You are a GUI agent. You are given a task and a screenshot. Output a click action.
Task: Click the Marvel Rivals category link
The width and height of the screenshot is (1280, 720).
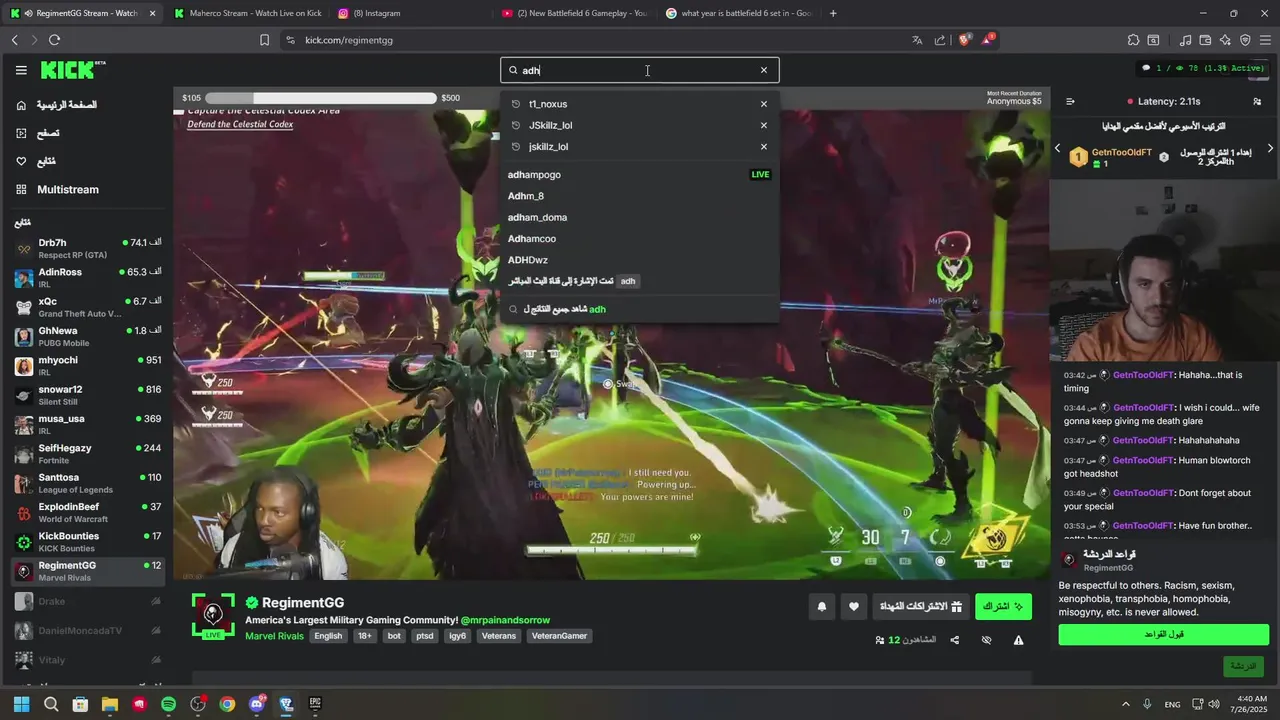click(274, 636)
